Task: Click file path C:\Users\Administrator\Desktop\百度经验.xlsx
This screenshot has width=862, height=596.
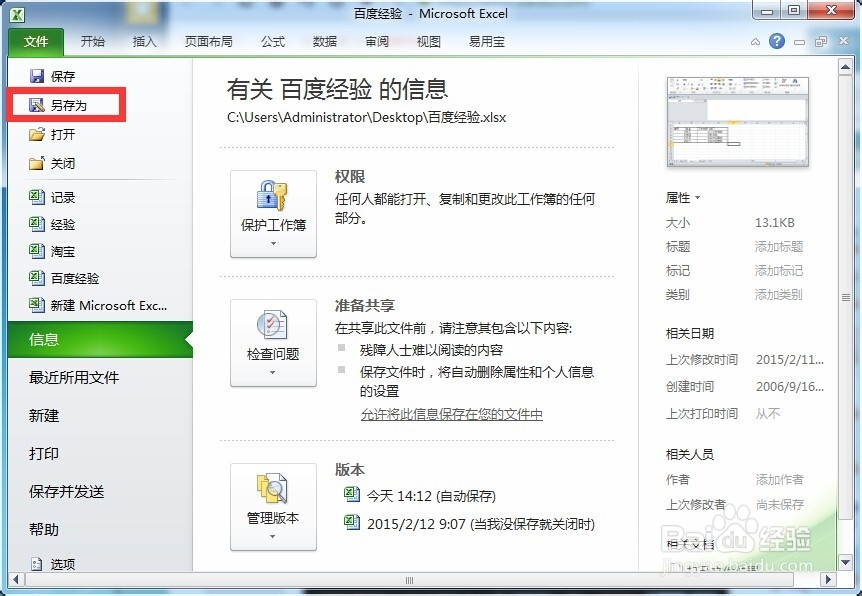Action: click(x=367, y=117)
